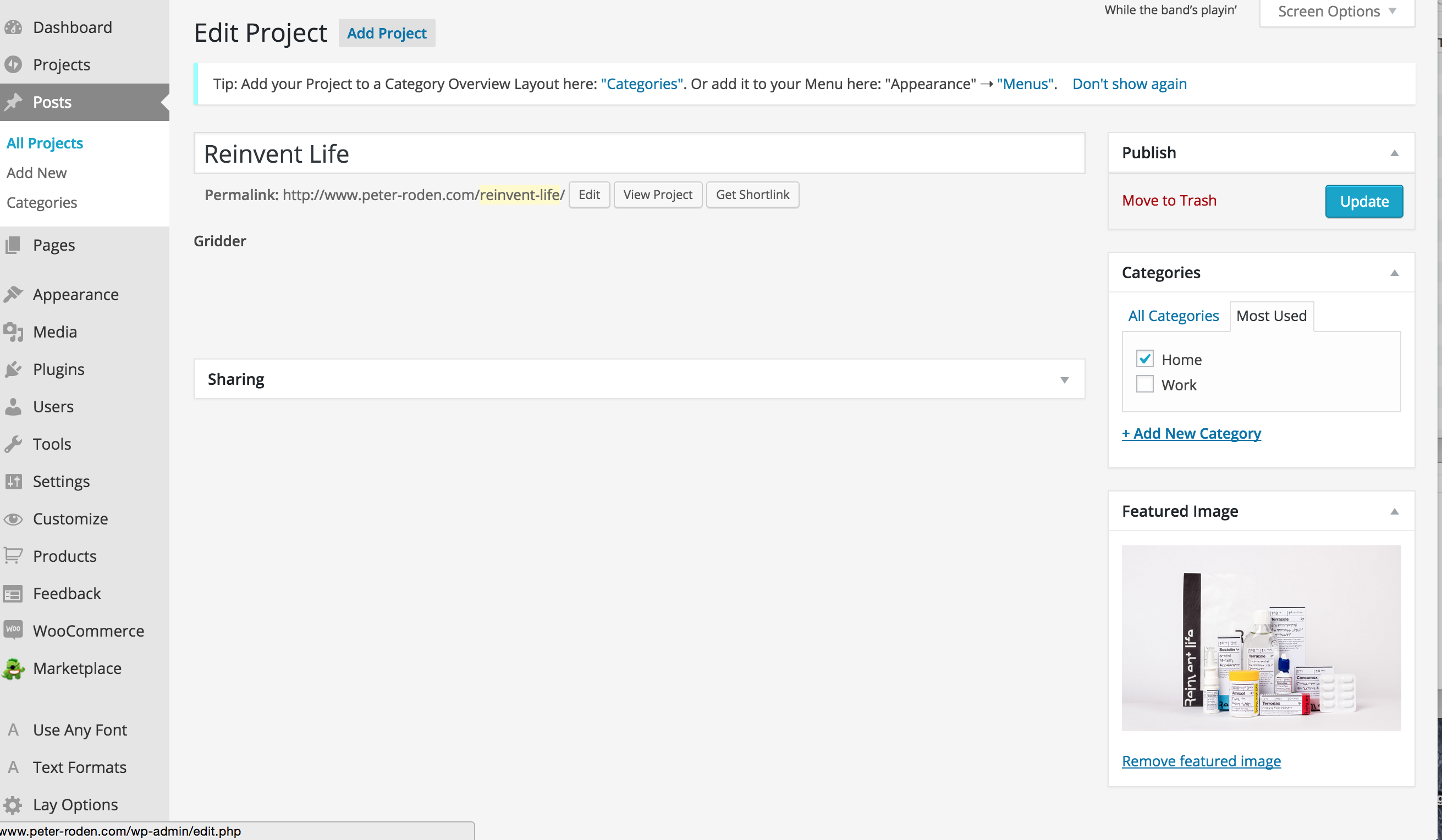The height and width of the screenshot is (840, 1442).
Task: Remove the featured image
Action: (1201, 760)
